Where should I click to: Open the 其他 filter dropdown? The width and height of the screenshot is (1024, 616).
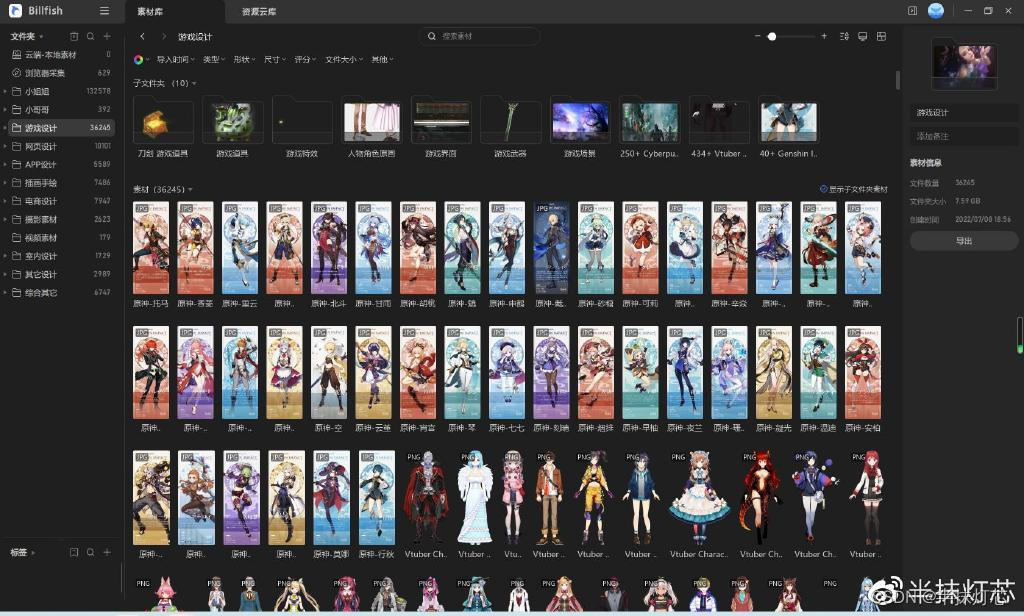pyautogui.click(x=383, y=59)
